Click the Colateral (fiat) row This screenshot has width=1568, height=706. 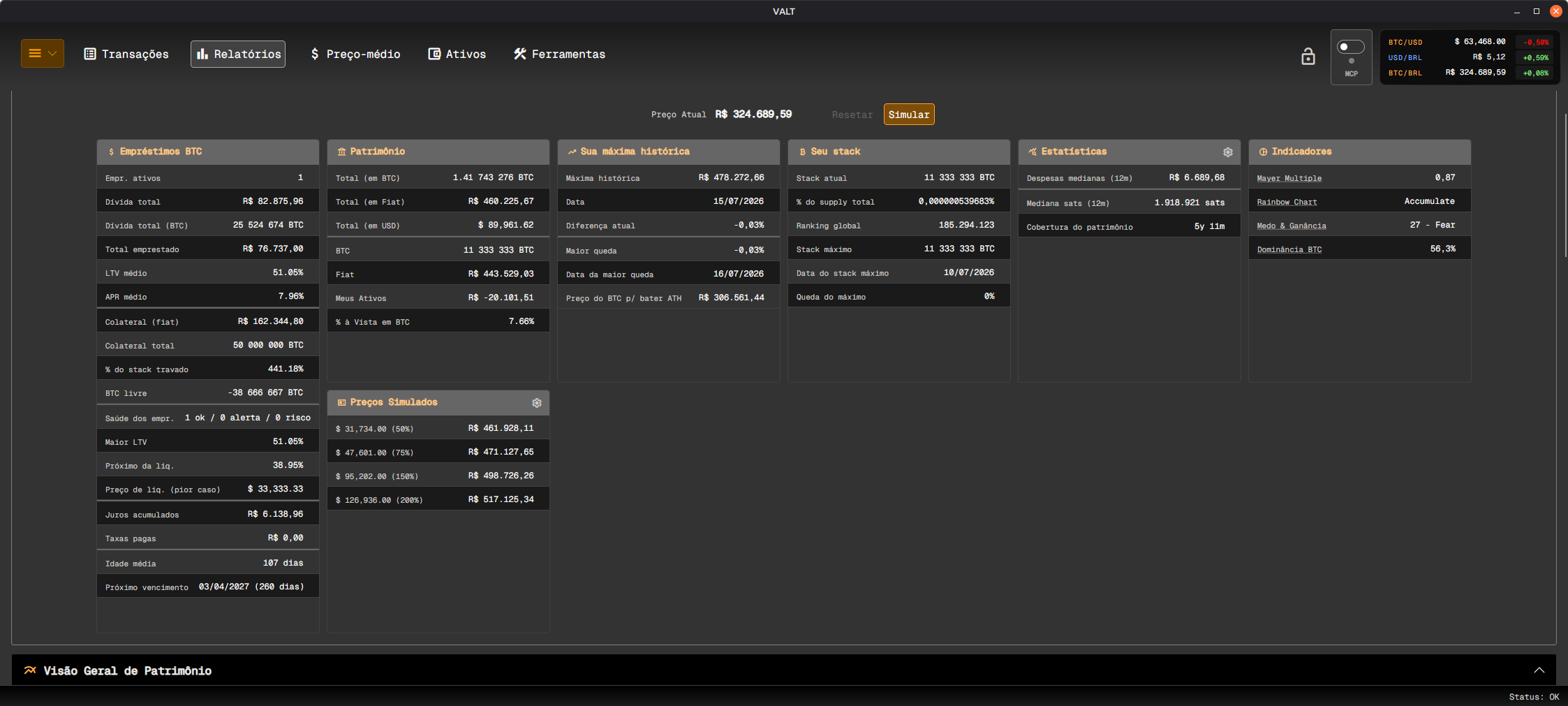tap(208, 321)
